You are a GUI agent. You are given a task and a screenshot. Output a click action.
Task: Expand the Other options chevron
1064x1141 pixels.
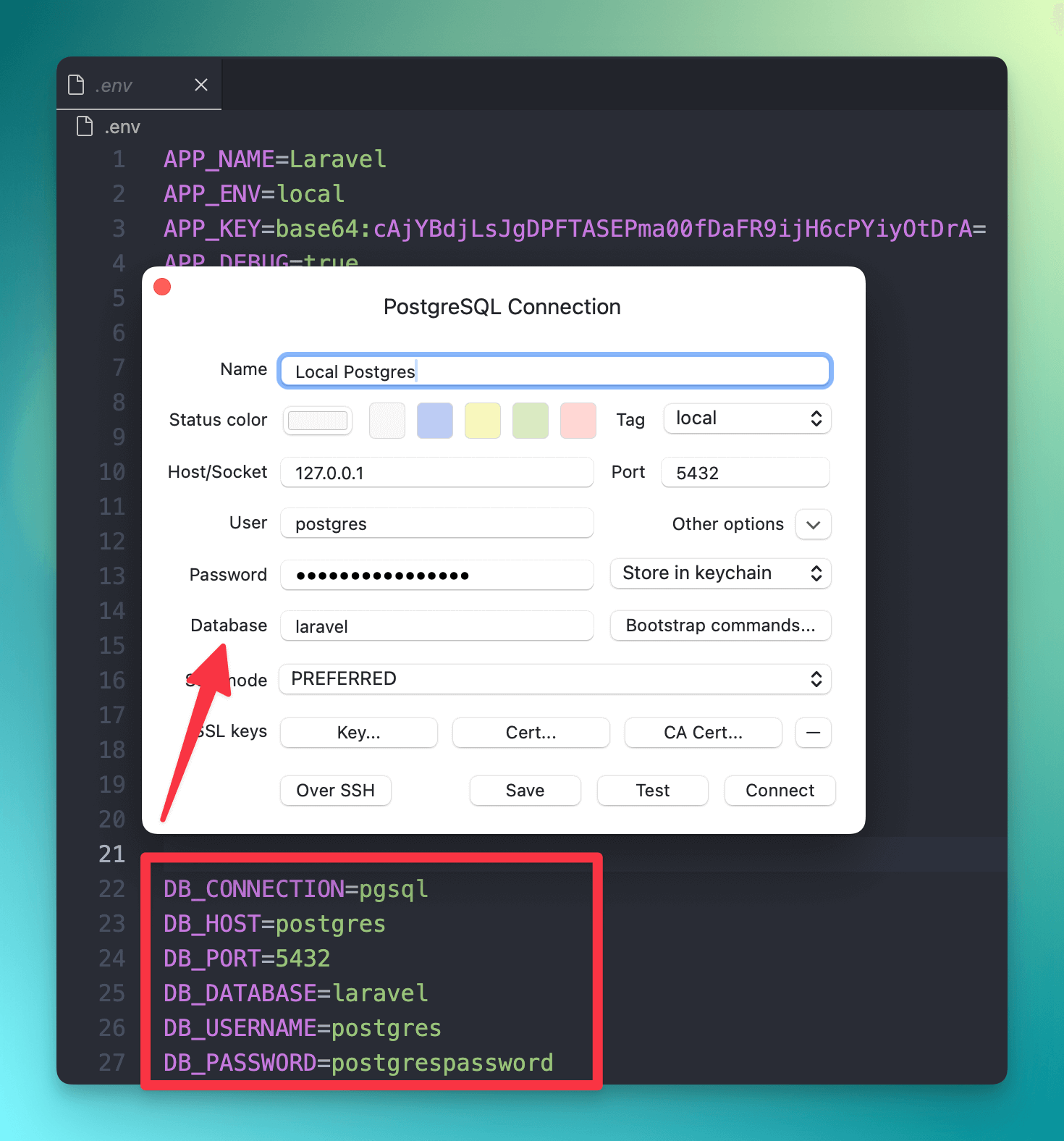(814, 524)
